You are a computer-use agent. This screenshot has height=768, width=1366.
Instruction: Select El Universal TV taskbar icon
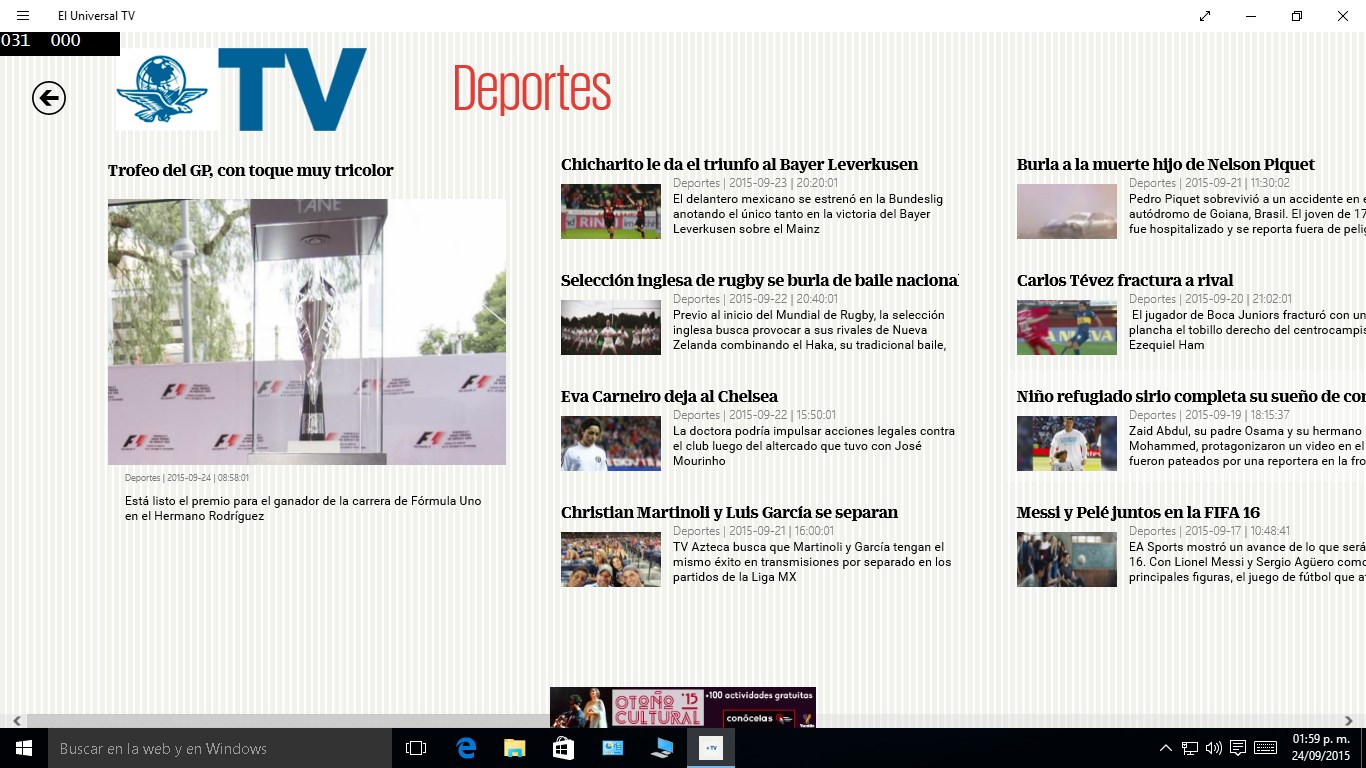[x=711, y=748]
